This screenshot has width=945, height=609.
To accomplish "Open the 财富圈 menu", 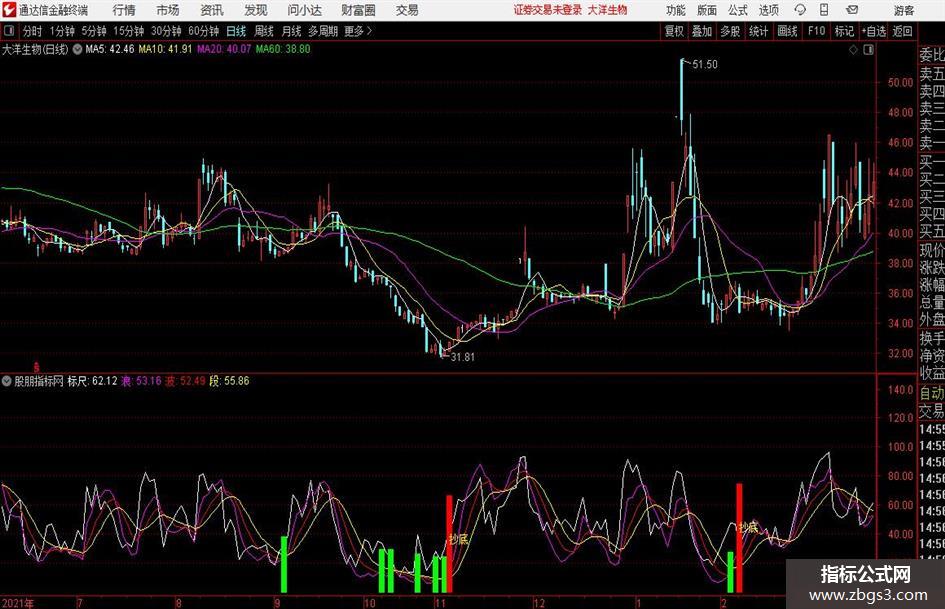I will [x=358, y=10].
